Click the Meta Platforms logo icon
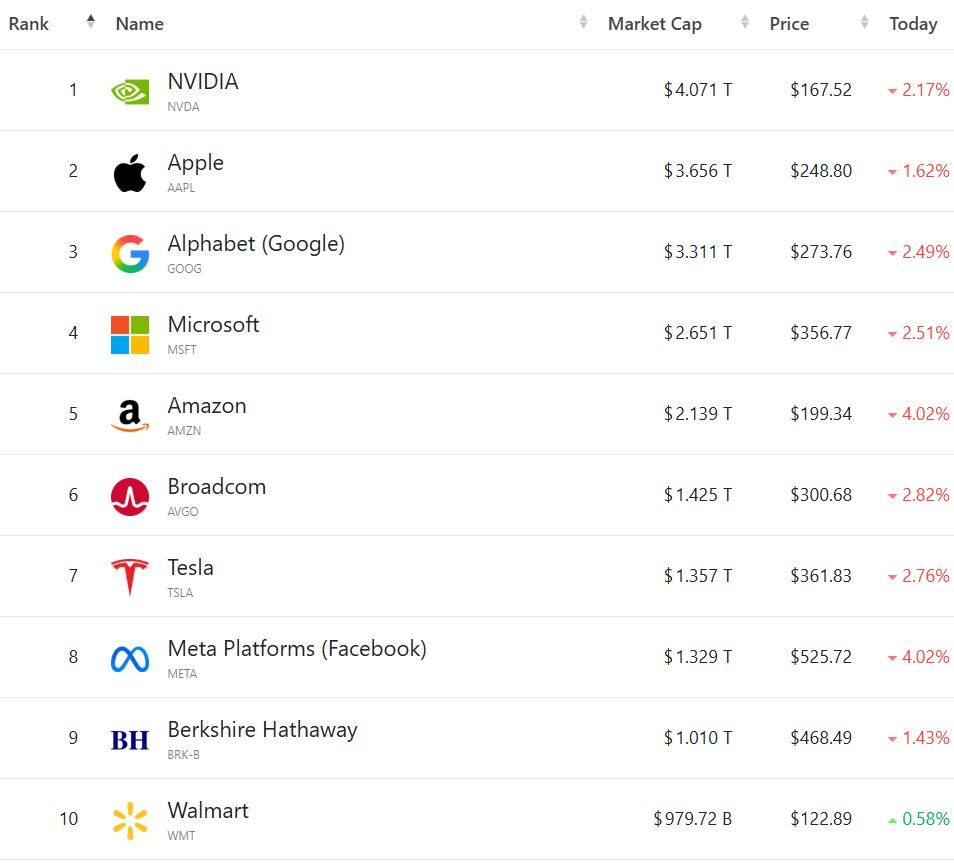The width and height of the screenshot is (954, 864). (x=130, y=658)
